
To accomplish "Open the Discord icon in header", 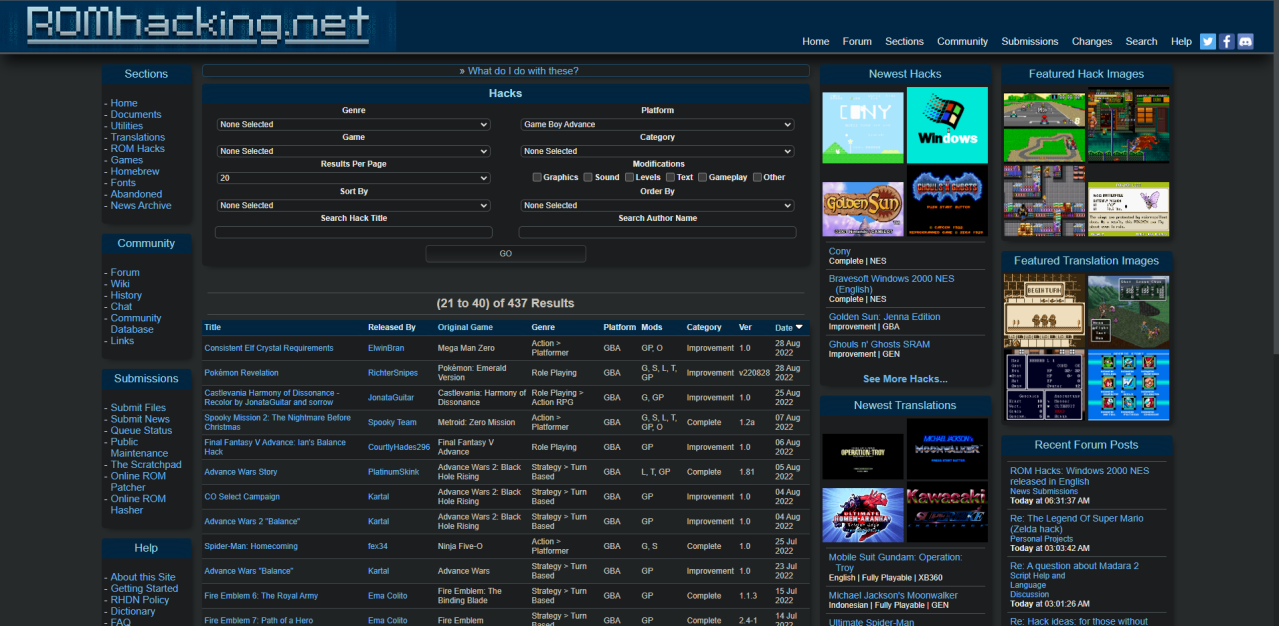I will 1246,41.
